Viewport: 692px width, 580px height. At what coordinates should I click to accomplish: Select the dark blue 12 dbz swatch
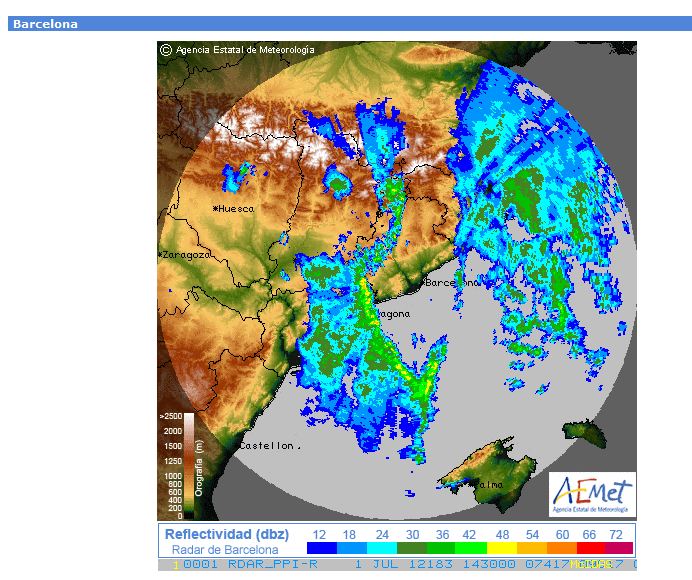tap(321, 549)
